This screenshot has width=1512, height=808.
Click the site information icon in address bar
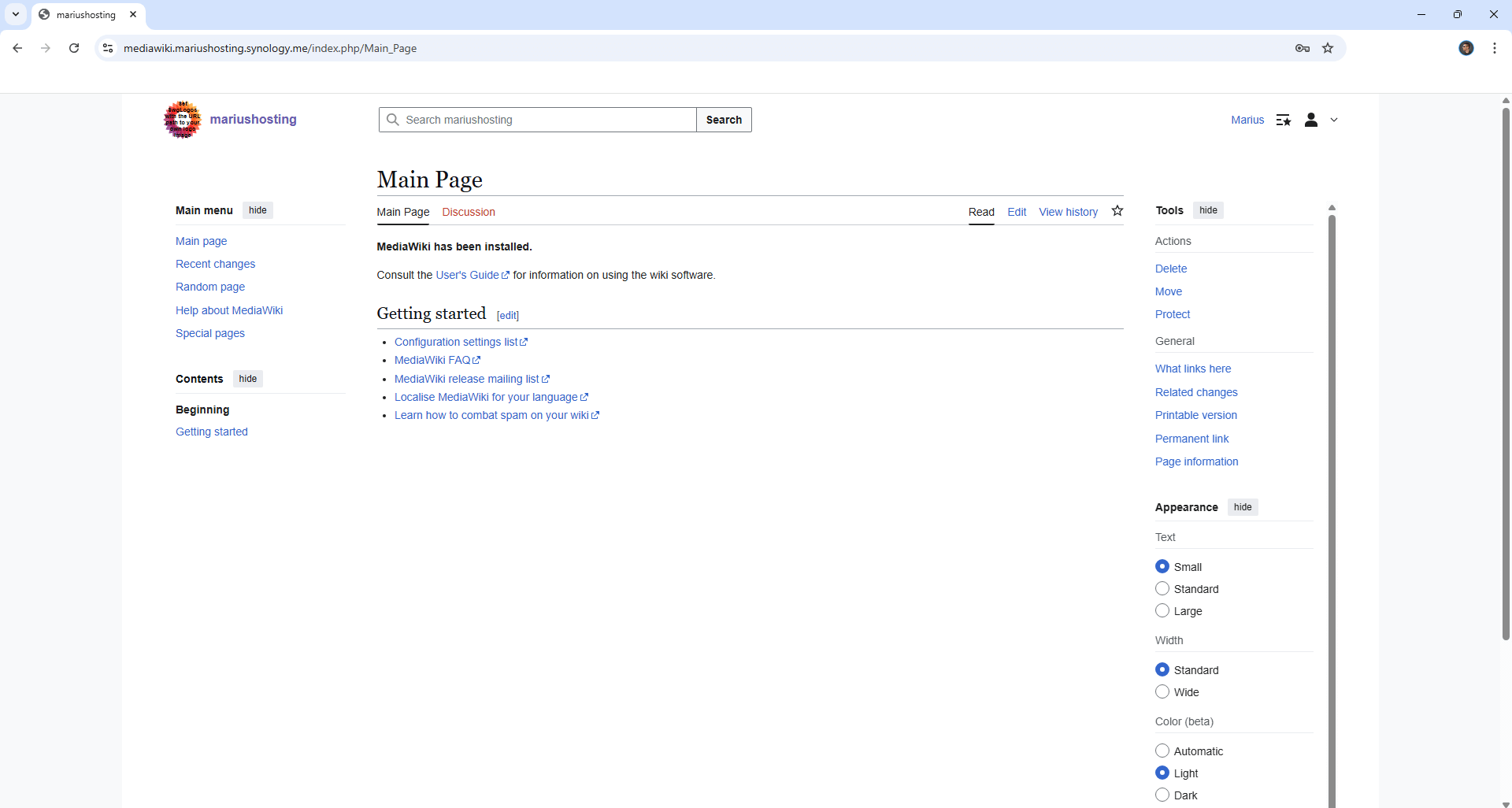coord(109,48)
